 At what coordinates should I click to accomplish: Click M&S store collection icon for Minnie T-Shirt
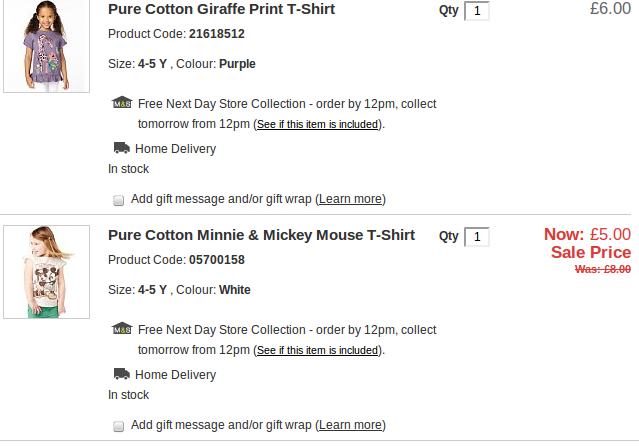click(121, 329)
